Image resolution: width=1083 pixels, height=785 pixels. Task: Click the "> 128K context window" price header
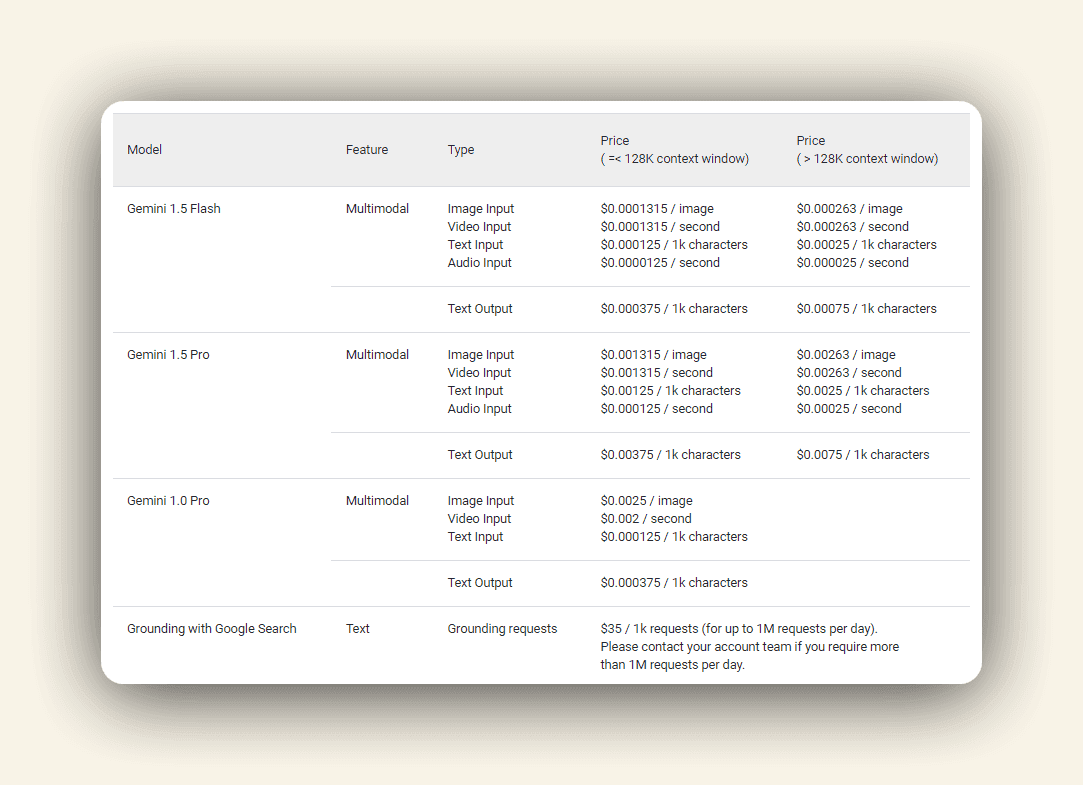(x=867, y=150)
